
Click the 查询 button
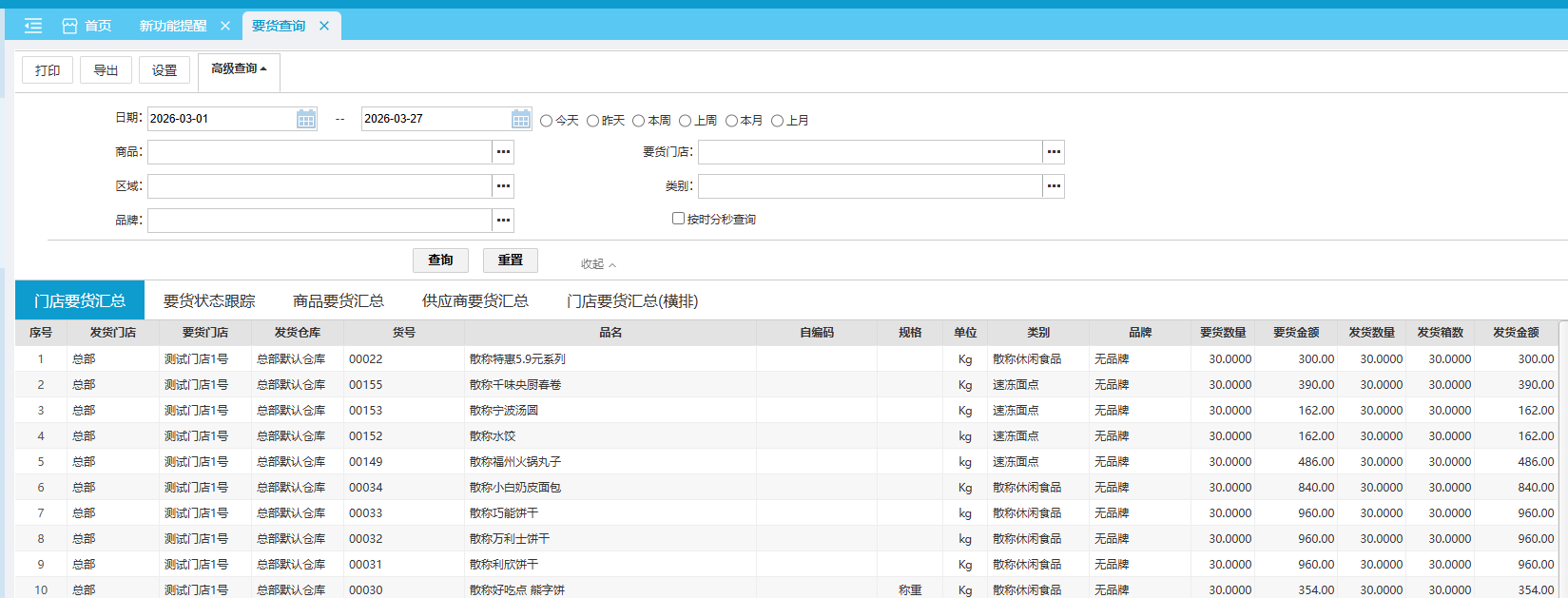[440, 260]
